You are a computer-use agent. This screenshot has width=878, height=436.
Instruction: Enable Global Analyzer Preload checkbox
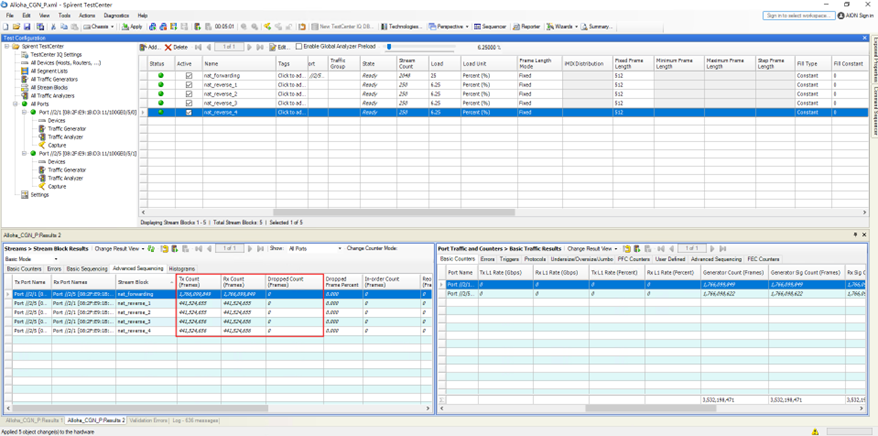pyautogui.click(x=299, y=47)
